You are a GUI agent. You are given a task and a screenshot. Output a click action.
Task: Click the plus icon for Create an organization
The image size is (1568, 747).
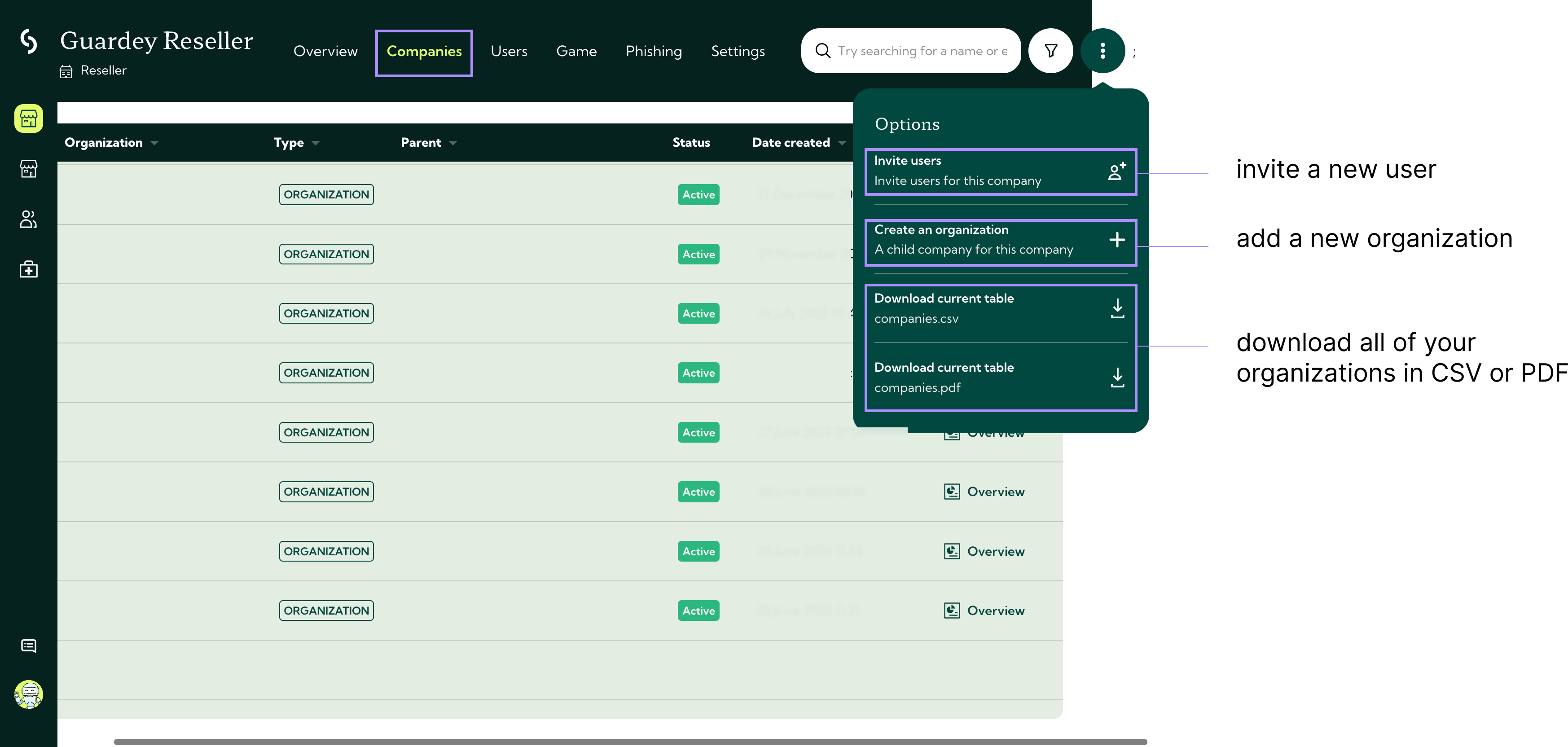point(1116,240)
